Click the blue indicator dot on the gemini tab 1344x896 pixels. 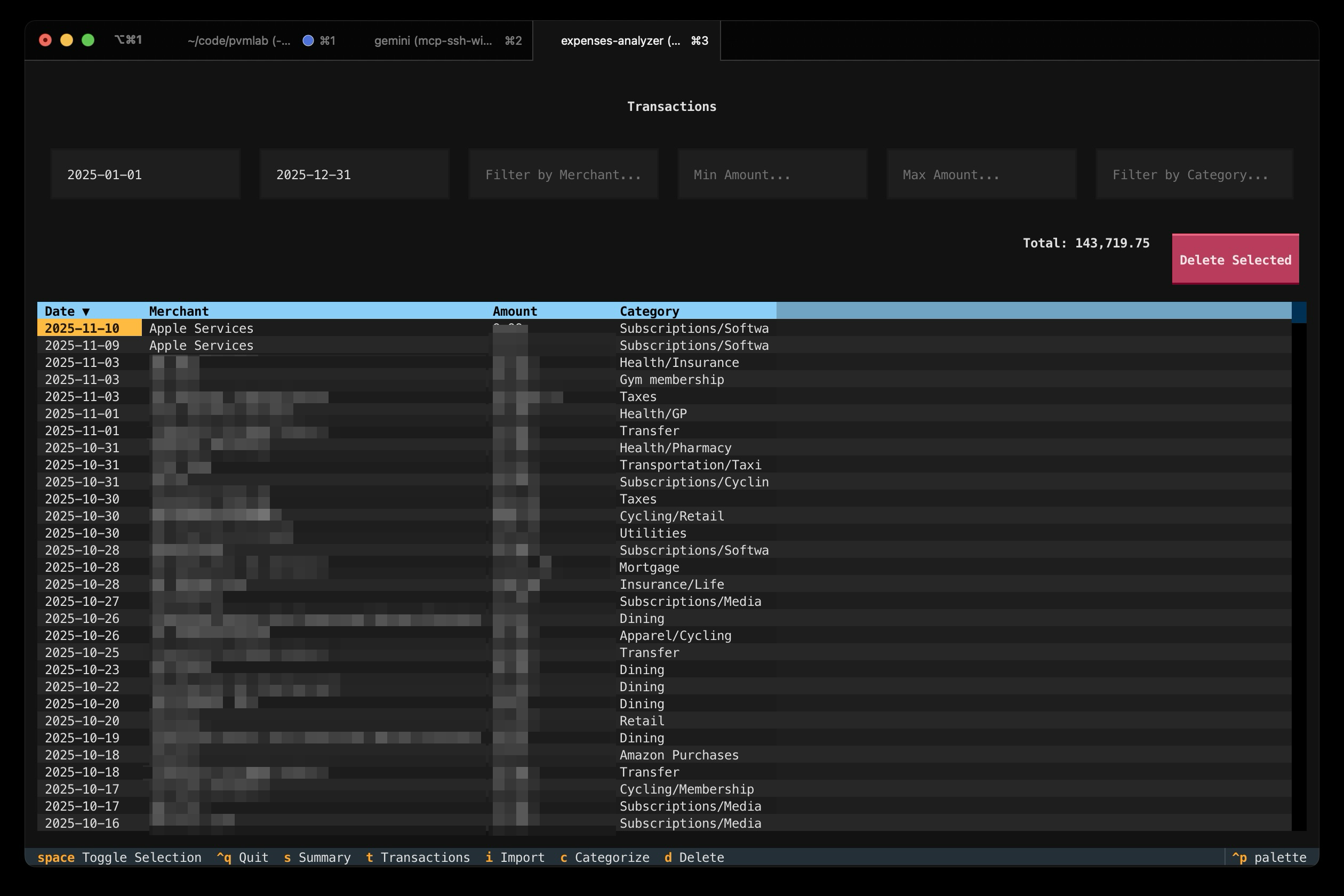[308, 41]
